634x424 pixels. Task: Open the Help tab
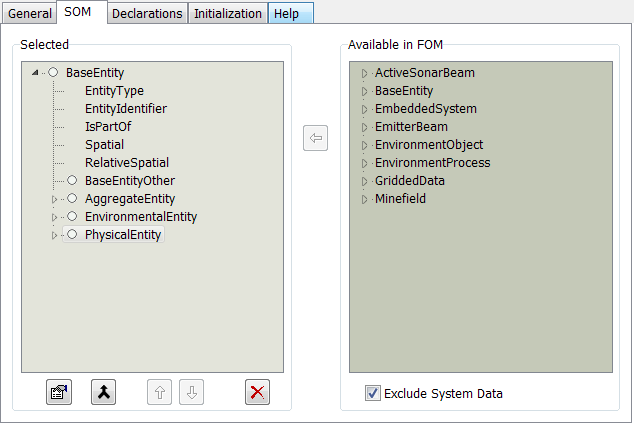pos(290,14)
